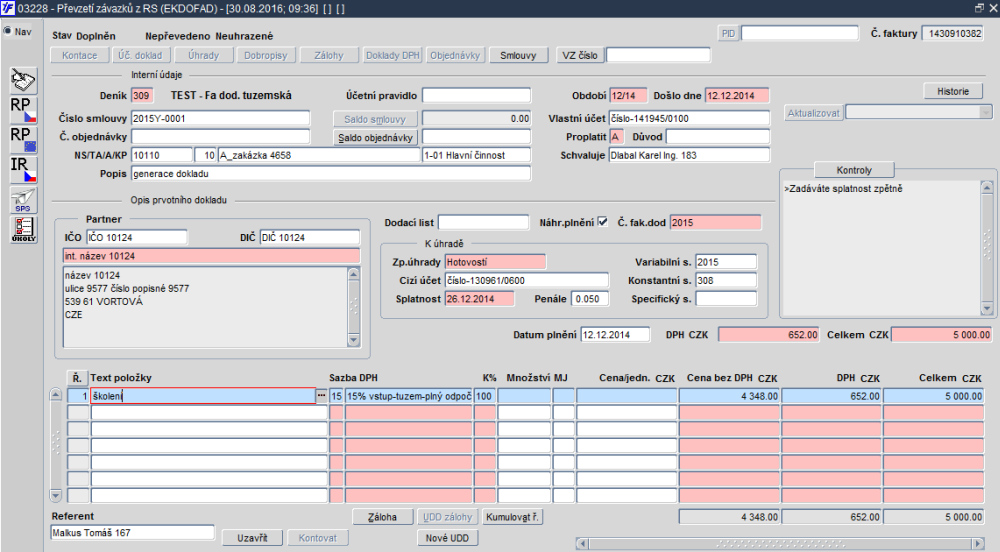Image resolution: width=1000 pixels, height=552 pixels.
Task: Click the Vlastní účet field
Action: (689, 119)
